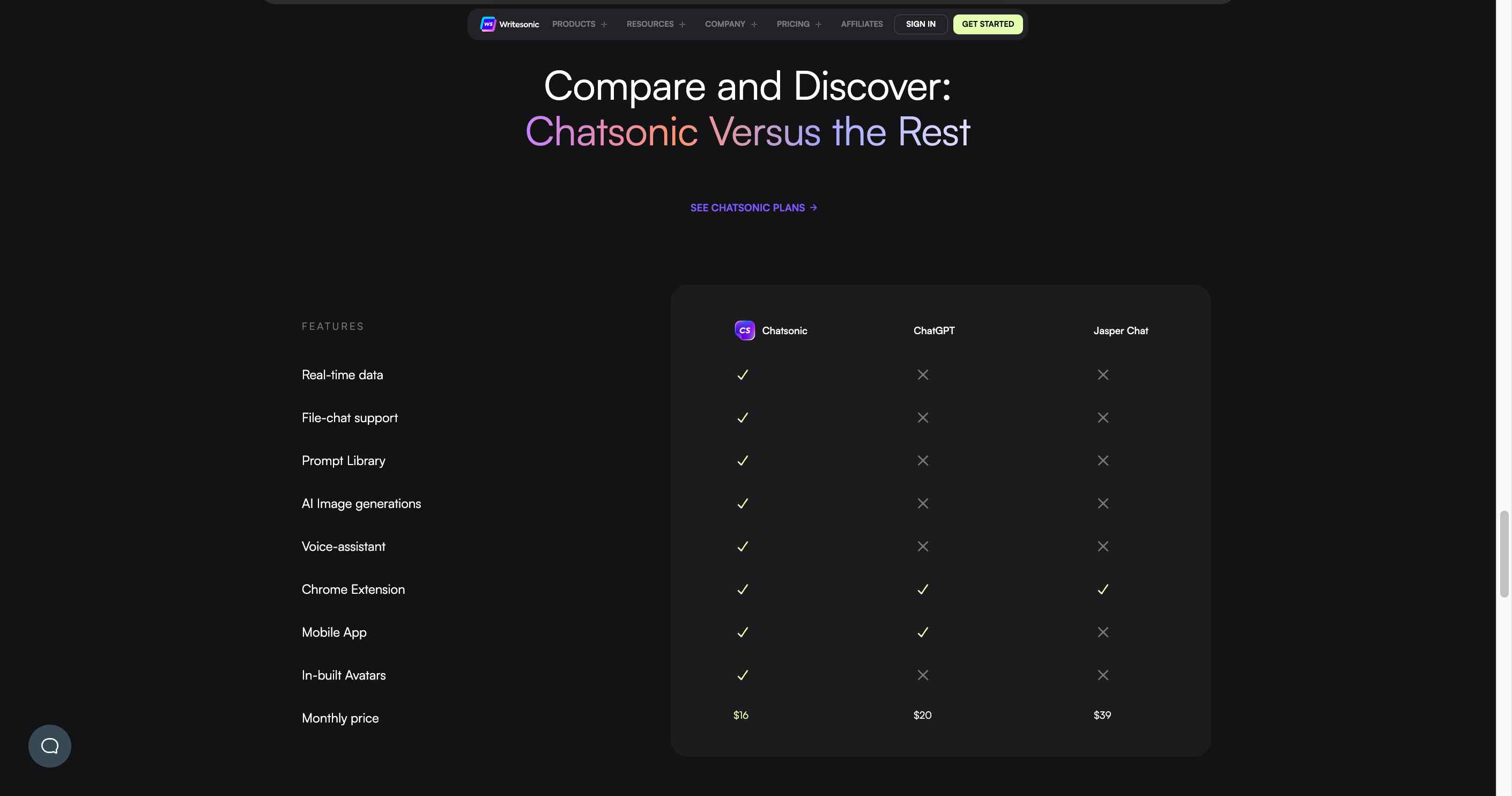This screenshot has width=1512, height=796.
Task: Click the Chatsonic Versus the Rest subtitle
Action: [747, 131]
